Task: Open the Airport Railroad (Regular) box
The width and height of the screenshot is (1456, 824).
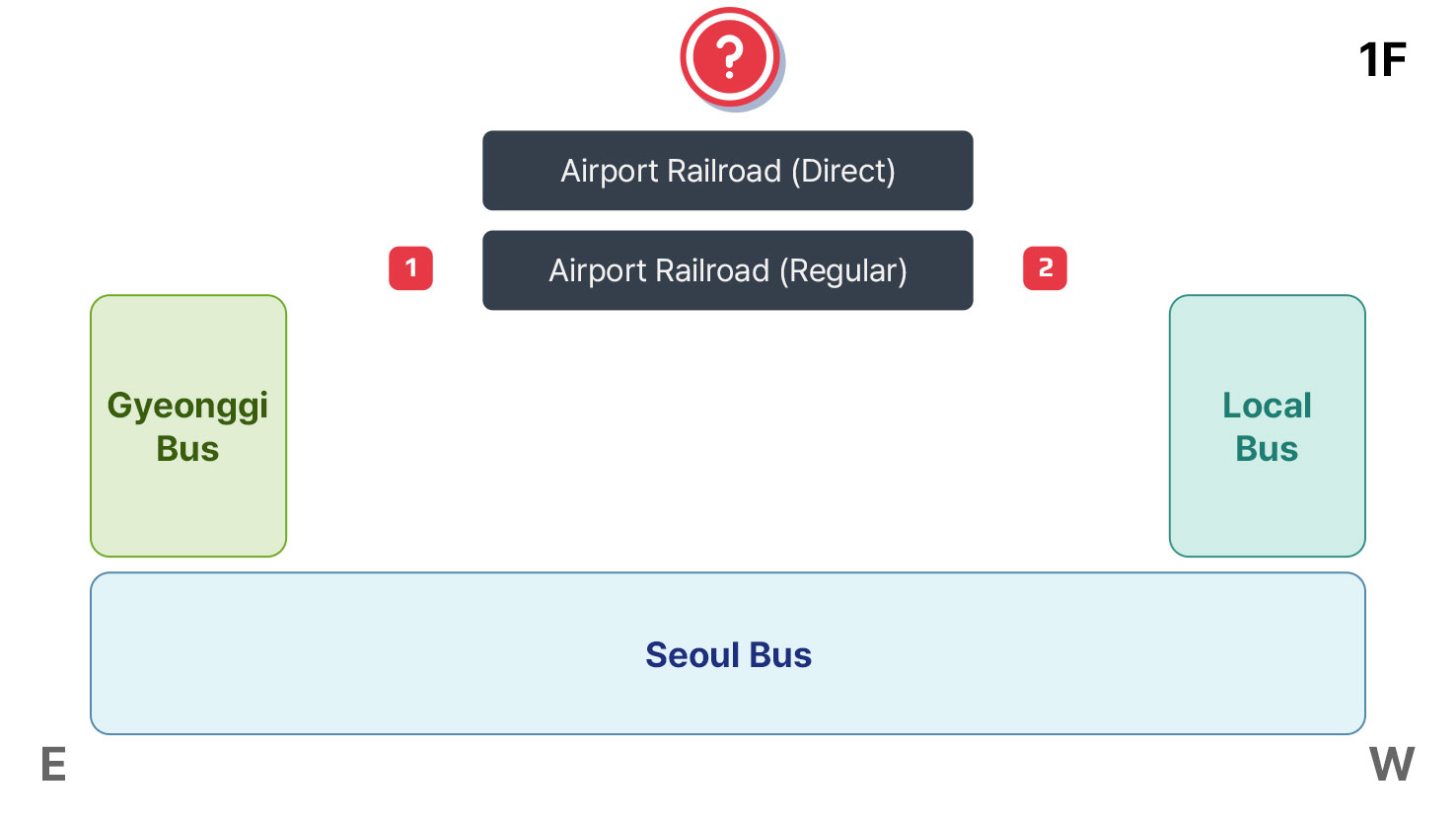Action: (x=727, y=270)
